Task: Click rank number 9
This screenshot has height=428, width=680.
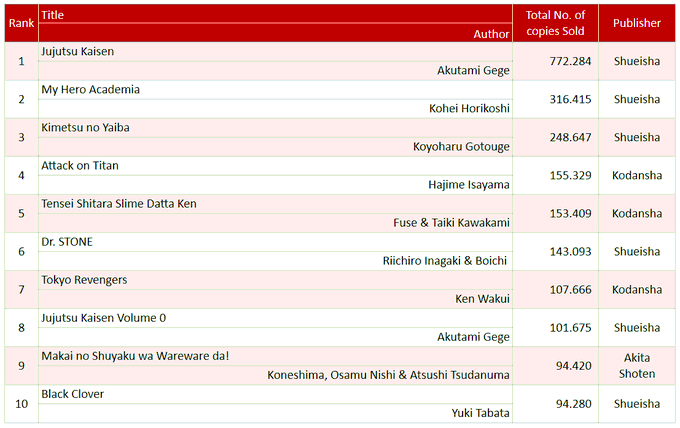Action: coord(21,366)
